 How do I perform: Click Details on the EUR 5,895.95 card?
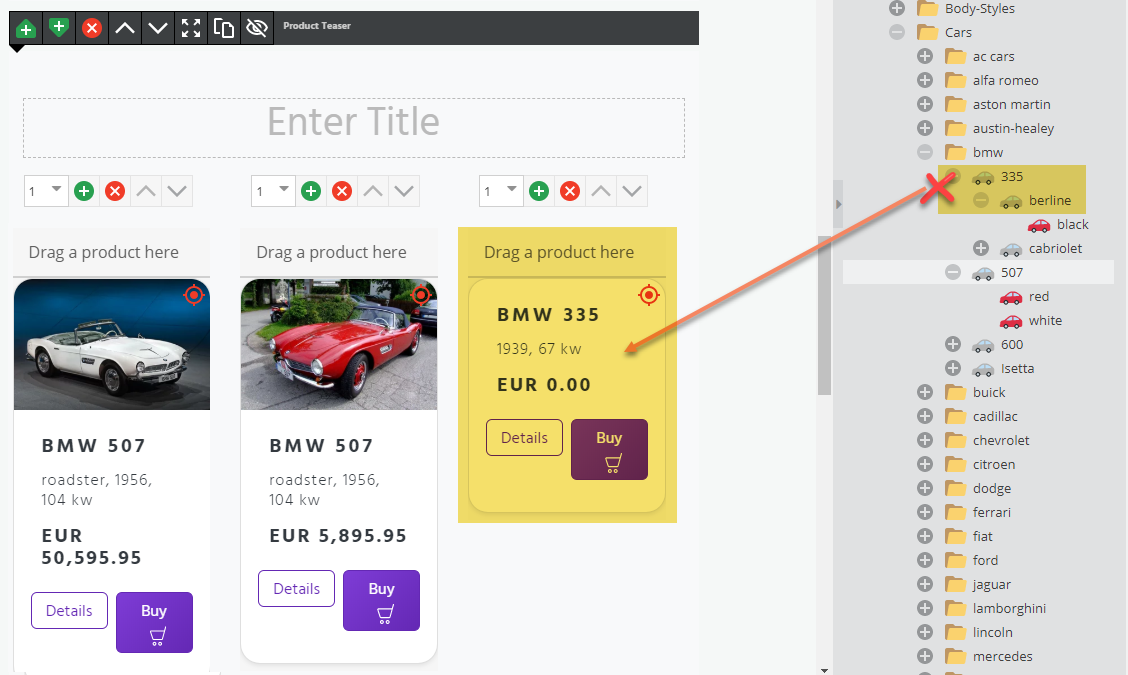[x=296, y=589]
